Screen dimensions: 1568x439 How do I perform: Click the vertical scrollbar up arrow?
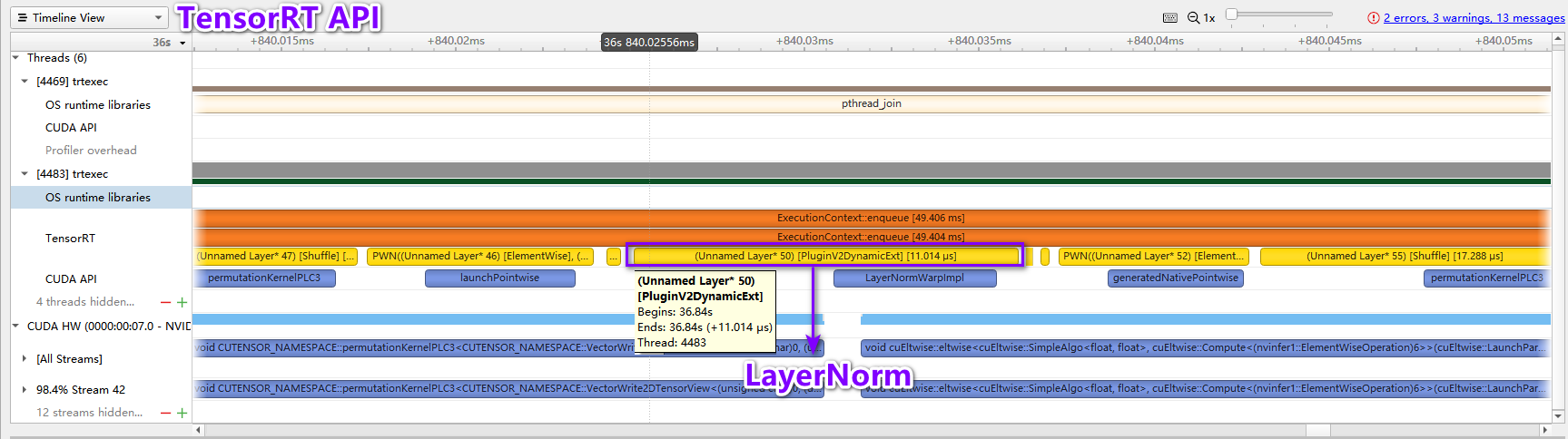1559,39
